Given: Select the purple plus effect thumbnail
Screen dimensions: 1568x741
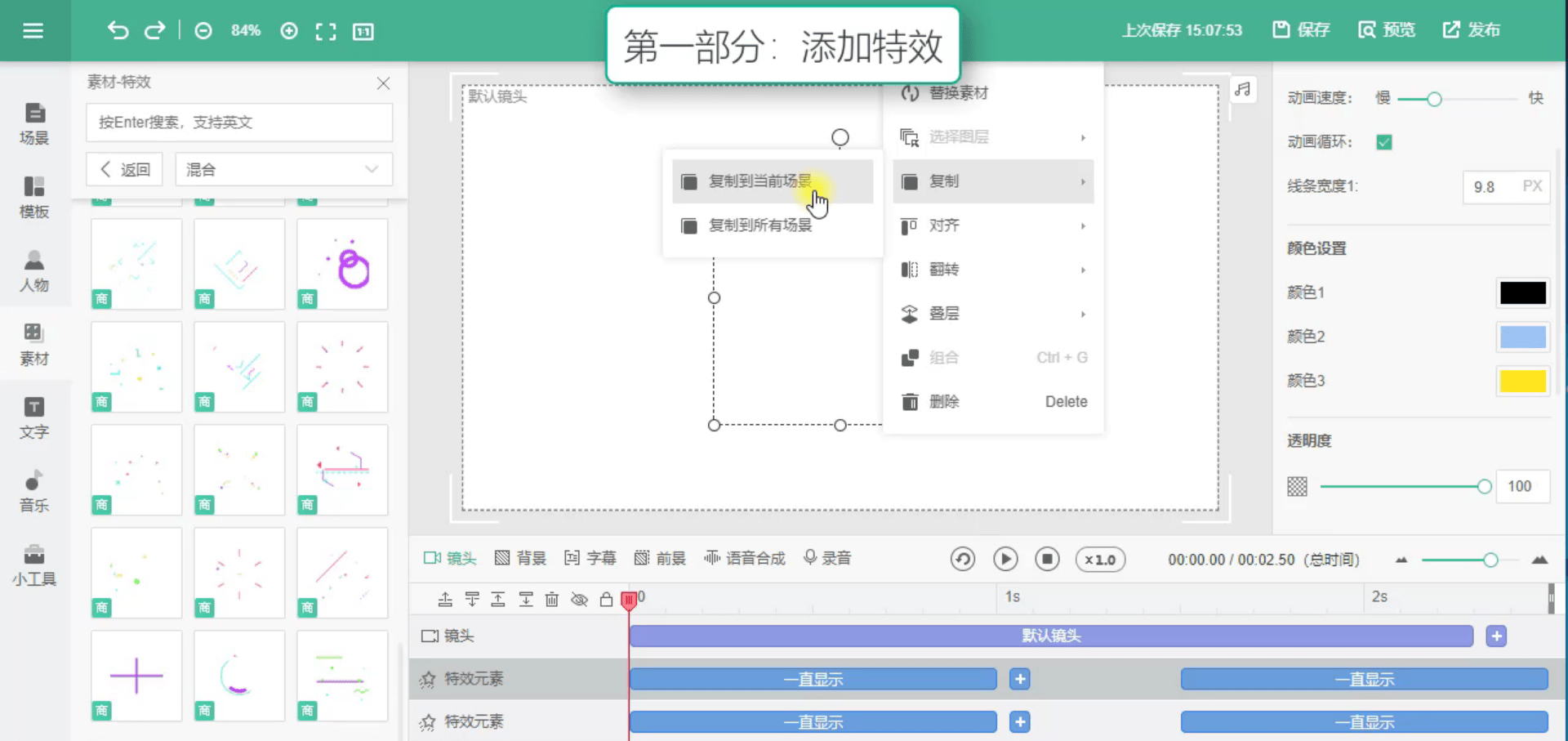Looking at the screenshot, I should [x=136, y=676].
